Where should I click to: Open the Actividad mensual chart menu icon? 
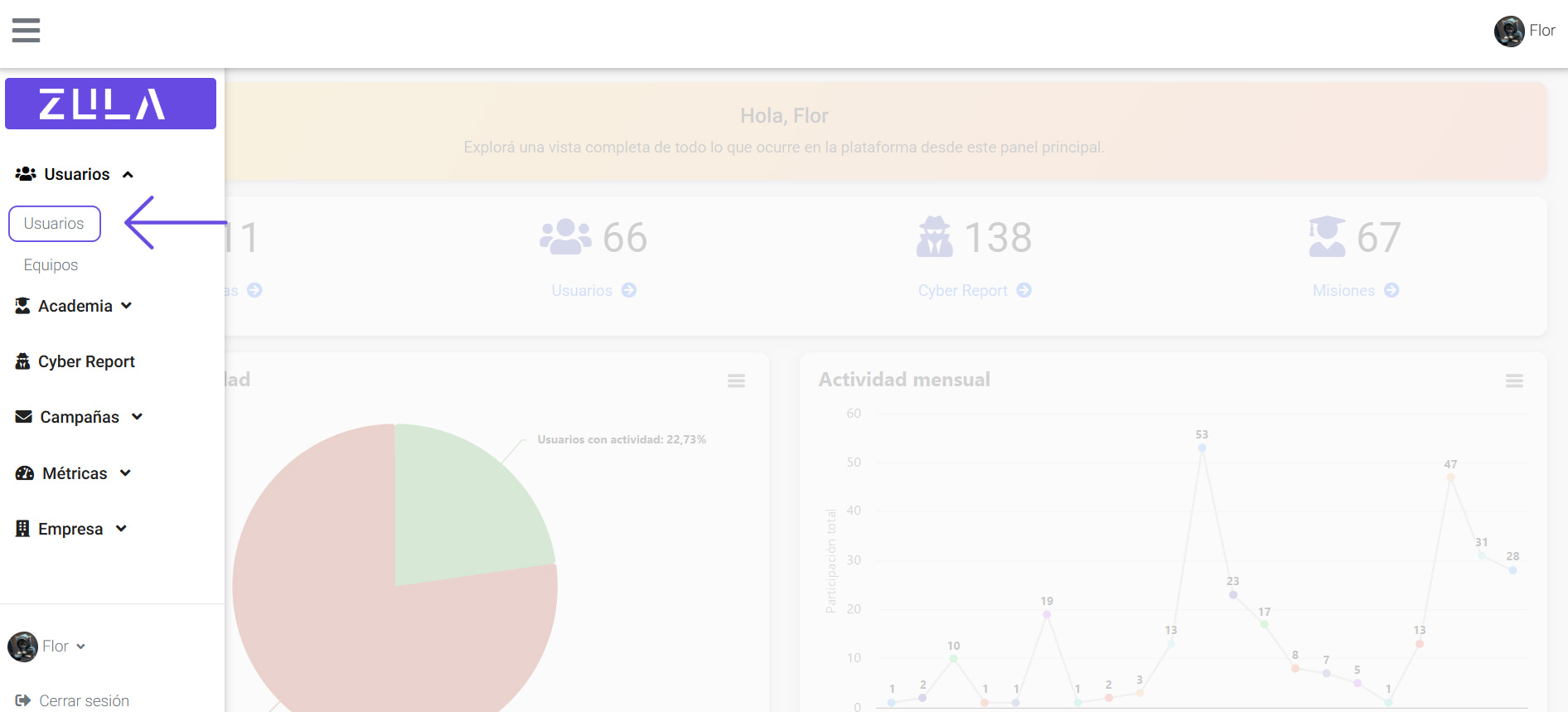click(x=1514, y=380)
